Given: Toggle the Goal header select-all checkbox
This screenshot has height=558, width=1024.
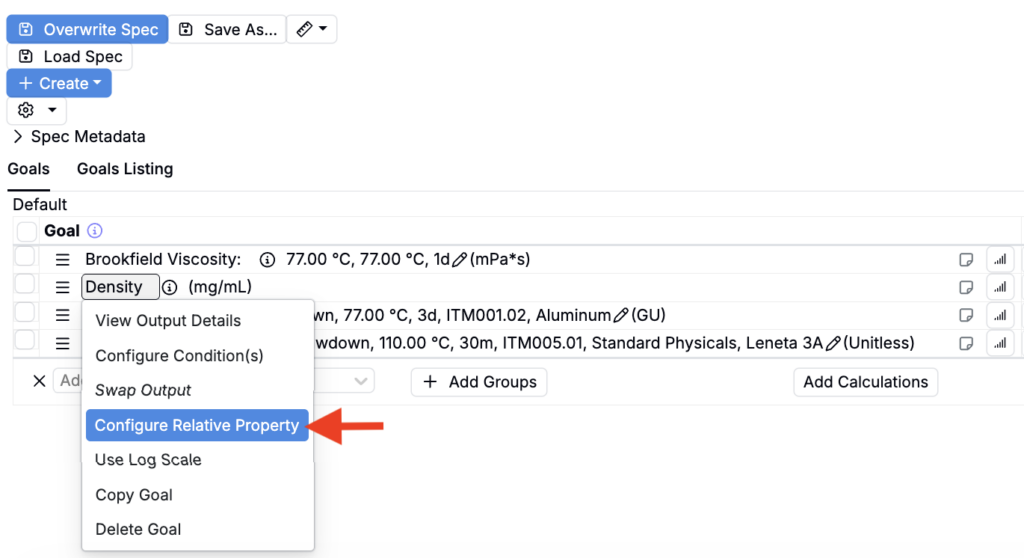Looking at the screenshot, I should (27, 232).
